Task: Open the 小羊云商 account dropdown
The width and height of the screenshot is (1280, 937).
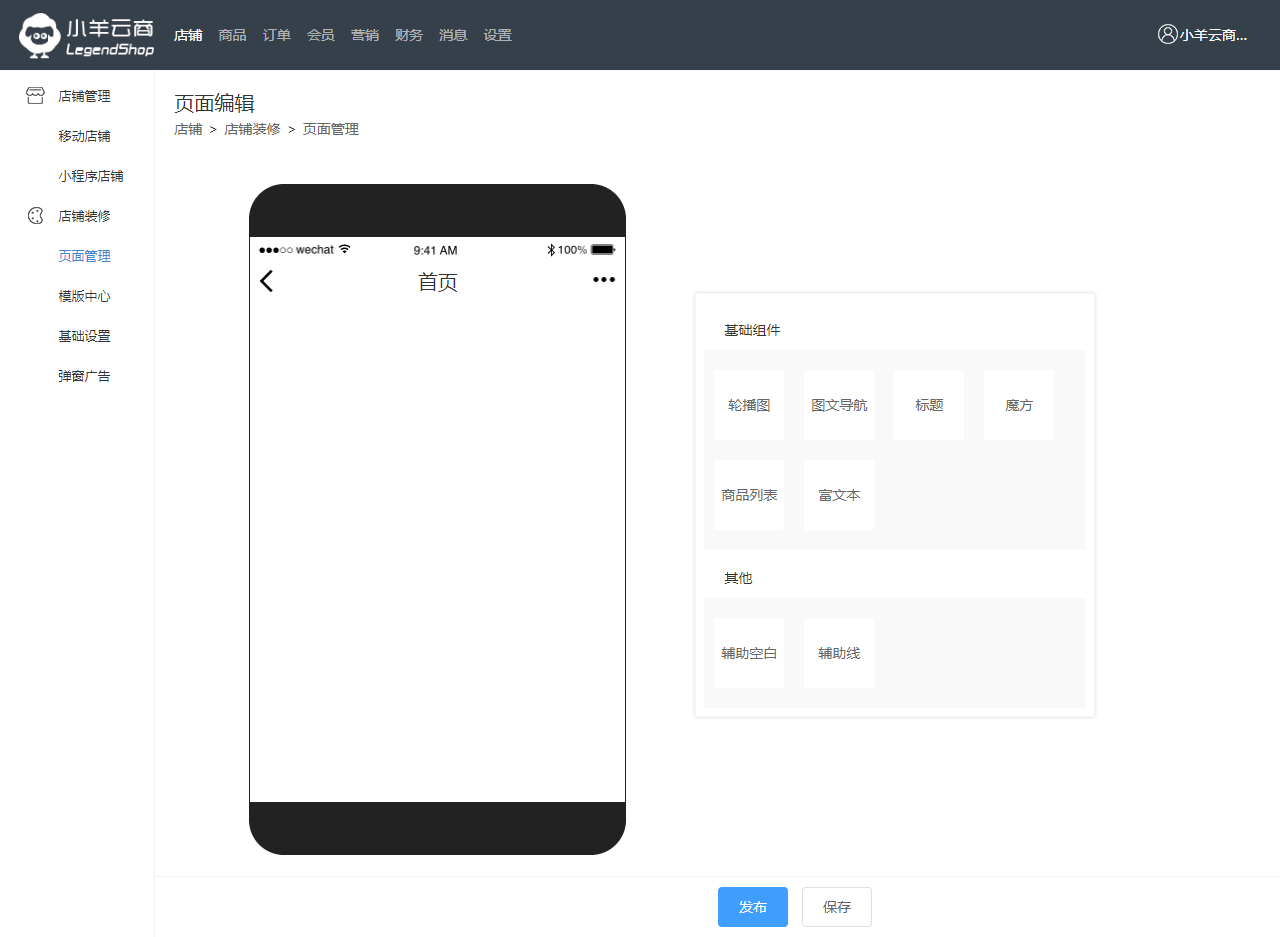Action: (x=1212, y=35)
